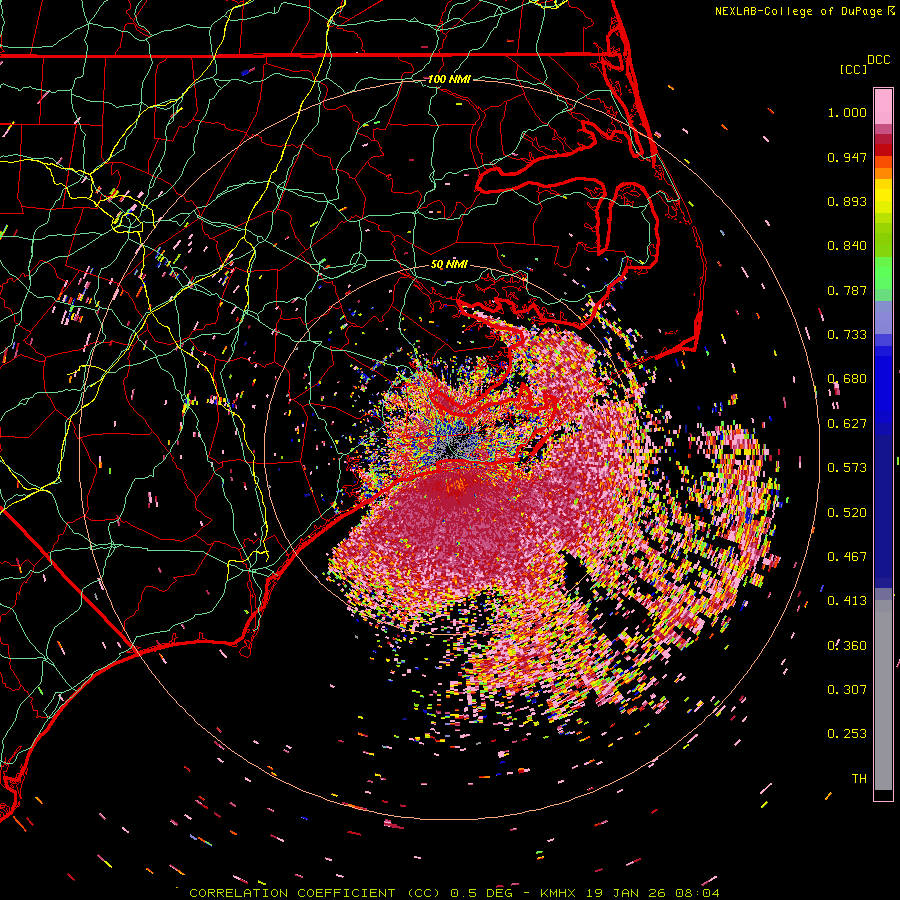Click the gray lower segment of color bar

(883, 695)
